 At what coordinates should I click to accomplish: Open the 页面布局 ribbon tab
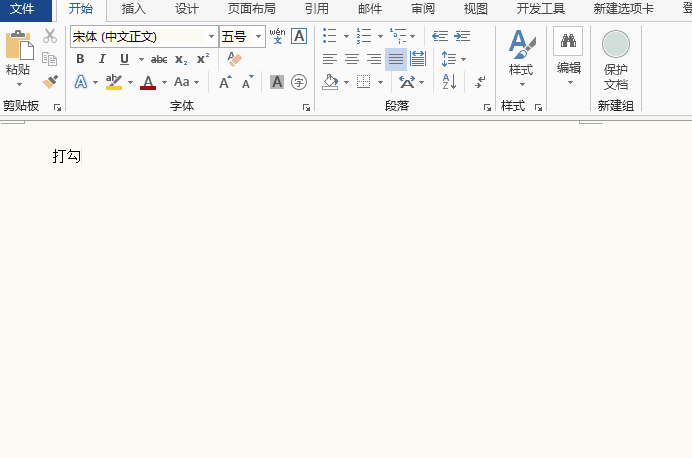251,9
